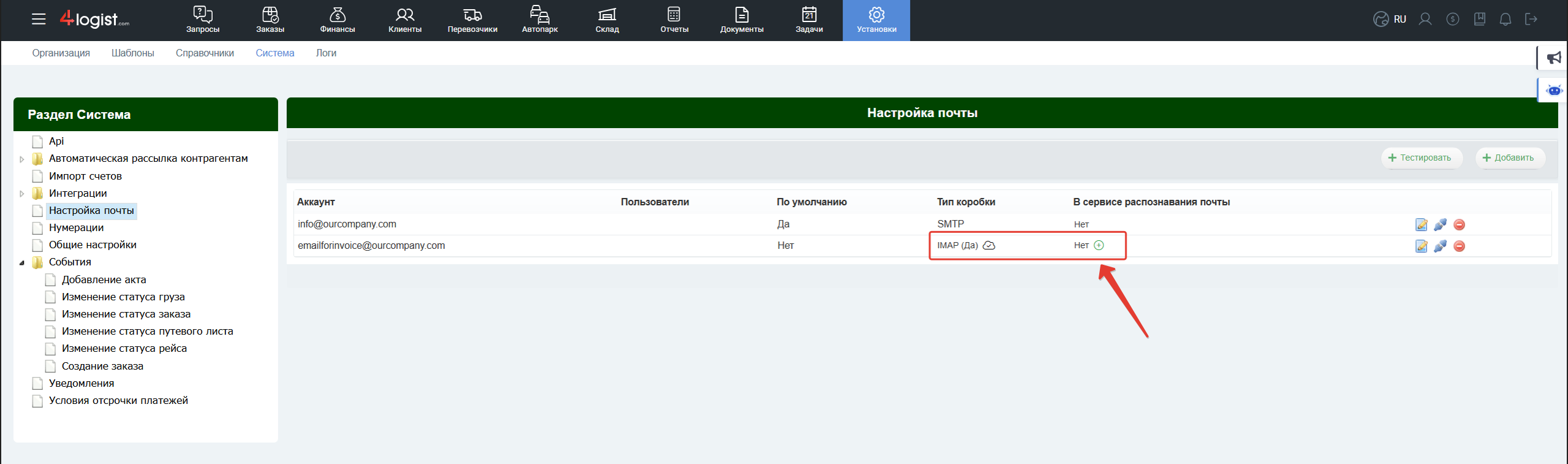Click the green plus next to Нет
Image resolution: width=1568 pixels, height=464 pixels.
(x=1099, y=245)
